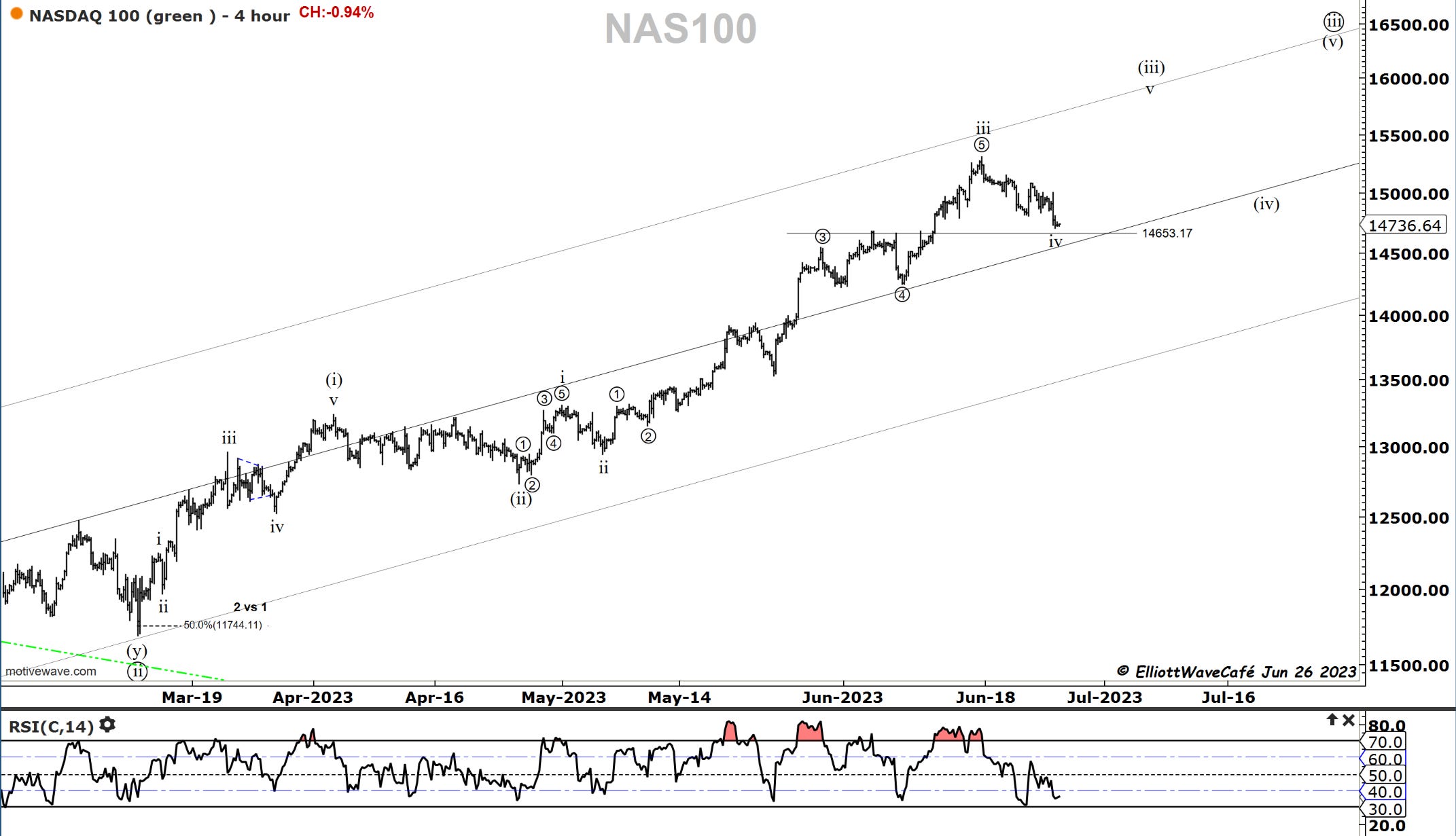Click NASDAQ 100 (green) - 4 hour title
This screenshot has height=836, width=1456.
point(160,16)
